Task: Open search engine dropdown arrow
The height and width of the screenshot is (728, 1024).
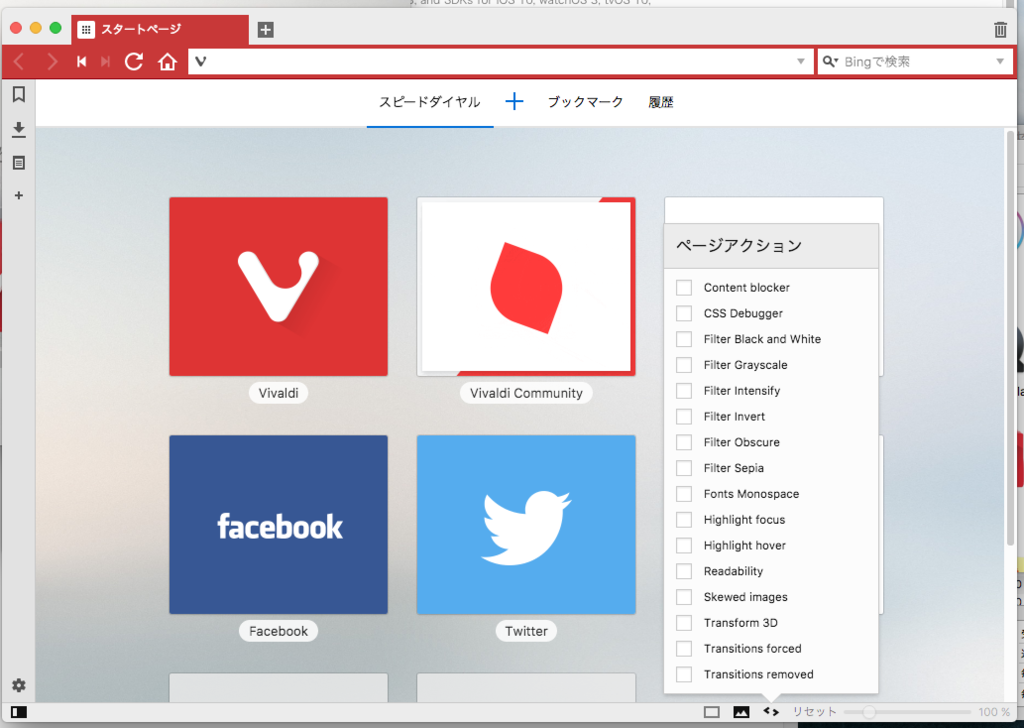Action: tap(1000, 62)
